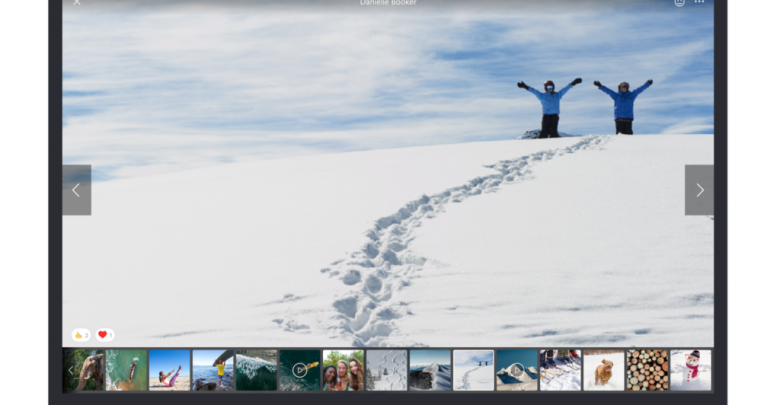
Task: Select the snowy mountain ridge thumbnail
Action: [430, 370]
